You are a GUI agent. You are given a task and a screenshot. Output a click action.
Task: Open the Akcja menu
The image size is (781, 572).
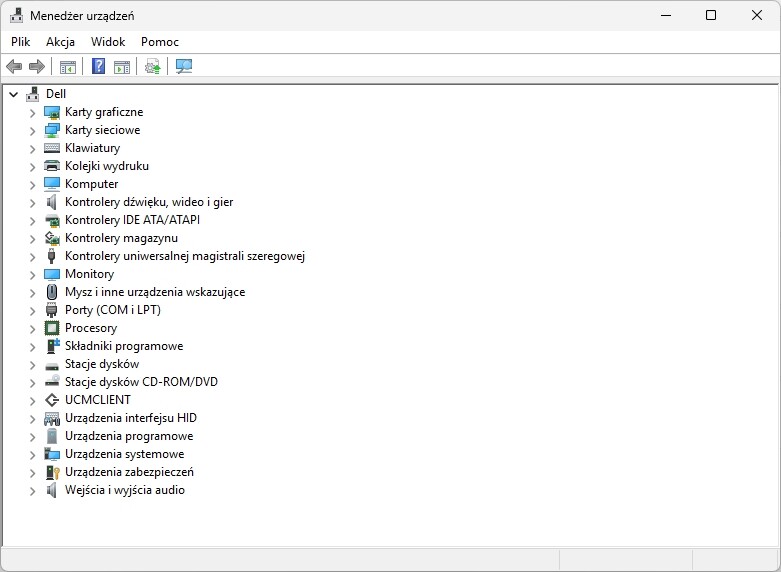tap(60, 42)
